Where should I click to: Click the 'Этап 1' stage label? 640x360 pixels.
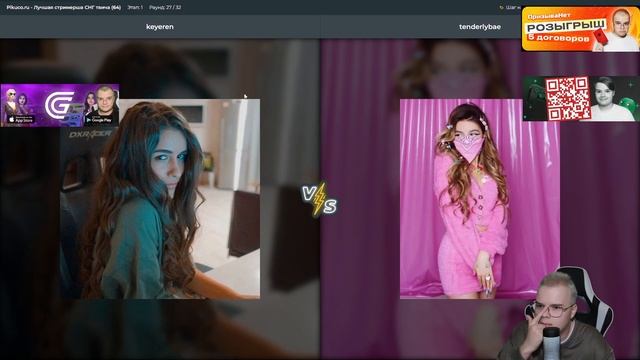135,7
